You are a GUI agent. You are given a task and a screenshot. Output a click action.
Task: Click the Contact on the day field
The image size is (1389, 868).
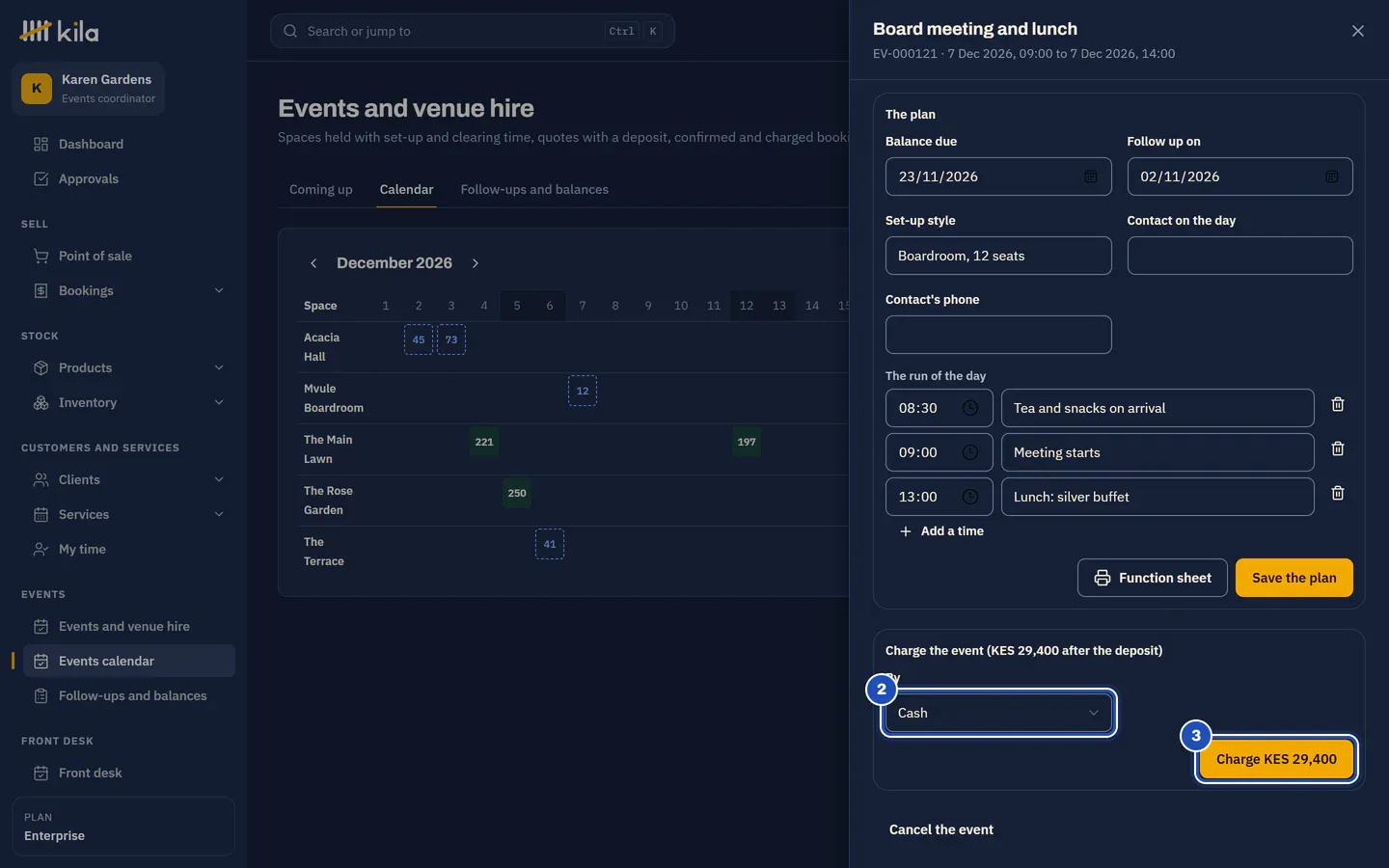pyautogui.click(x=1240, y=256)
